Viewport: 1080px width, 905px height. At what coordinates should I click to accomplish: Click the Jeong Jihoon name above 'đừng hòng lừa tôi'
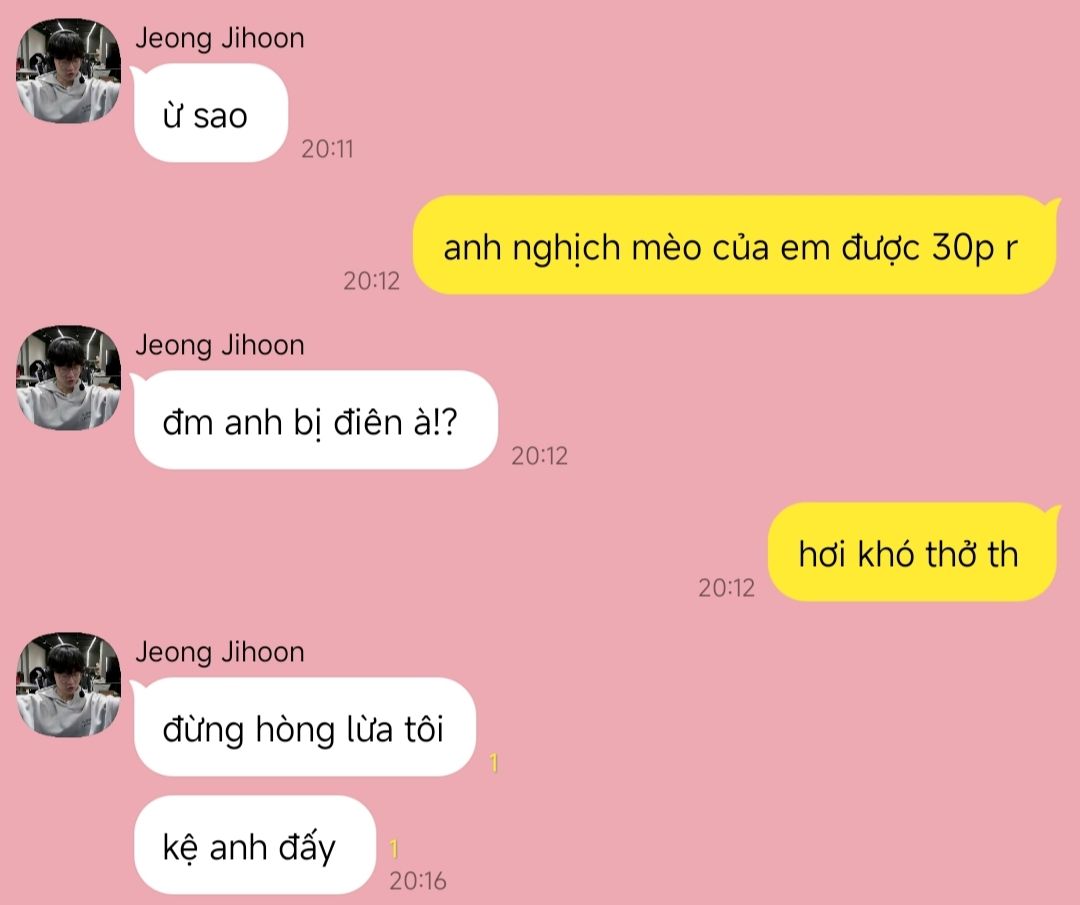click(220, 652)
